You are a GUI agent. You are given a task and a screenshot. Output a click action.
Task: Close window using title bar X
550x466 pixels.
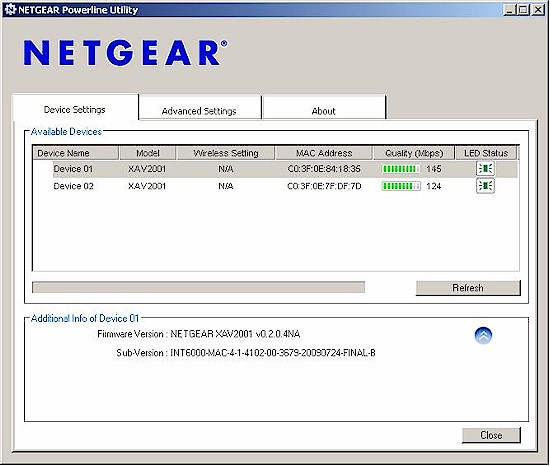(538, 9)
